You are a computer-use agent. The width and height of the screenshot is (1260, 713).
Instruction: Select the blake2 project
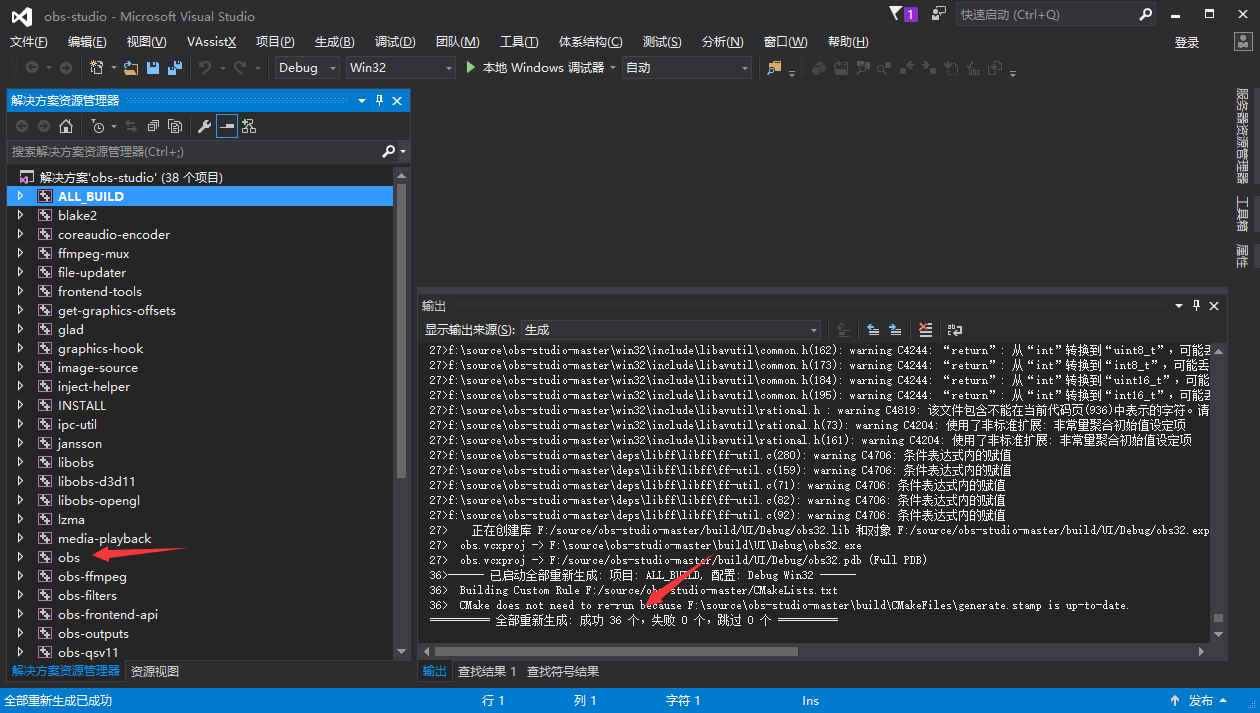(77, 216)
